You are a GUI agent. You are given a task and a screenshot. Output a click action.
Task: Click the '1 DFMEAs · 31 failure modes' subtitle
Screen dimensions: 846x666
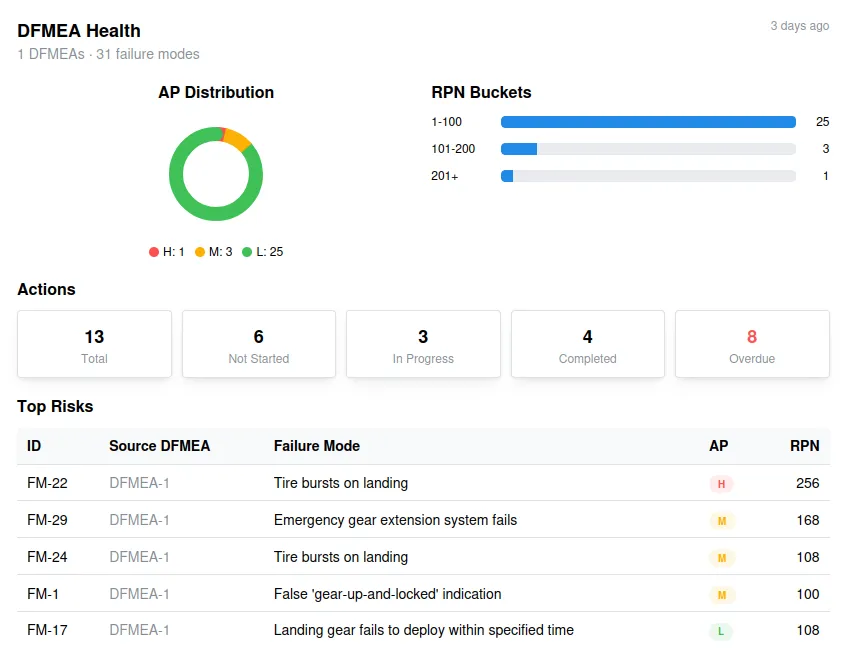108,54
